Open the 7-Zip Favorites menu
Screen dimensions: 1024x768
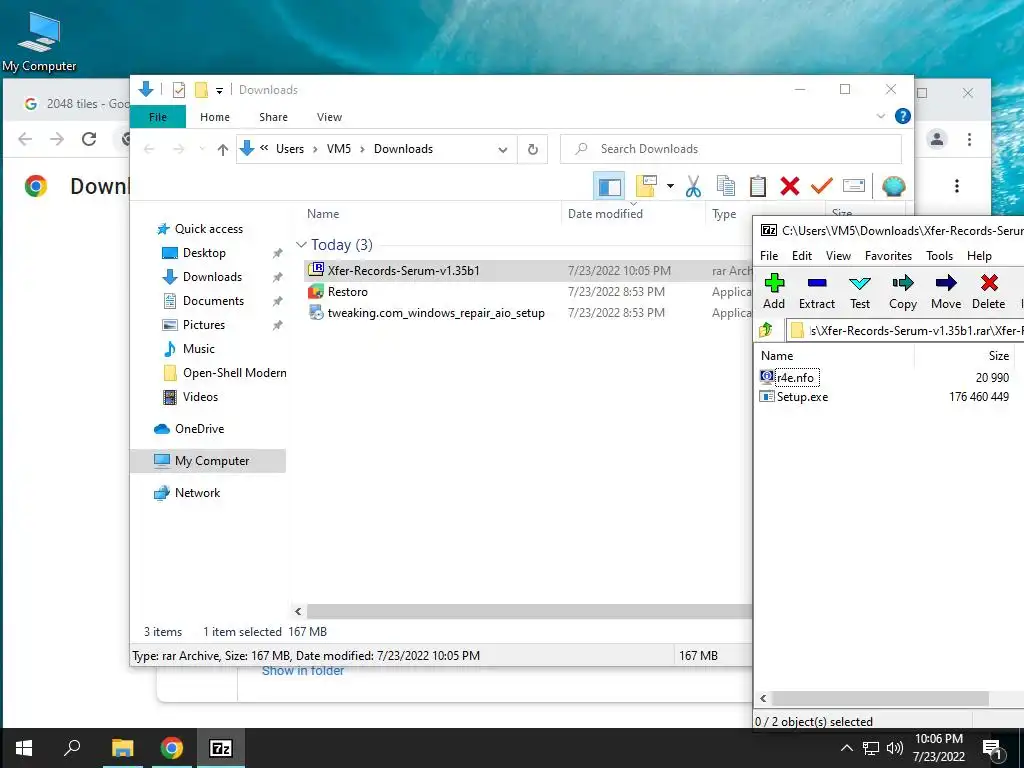tap(888, 255)
